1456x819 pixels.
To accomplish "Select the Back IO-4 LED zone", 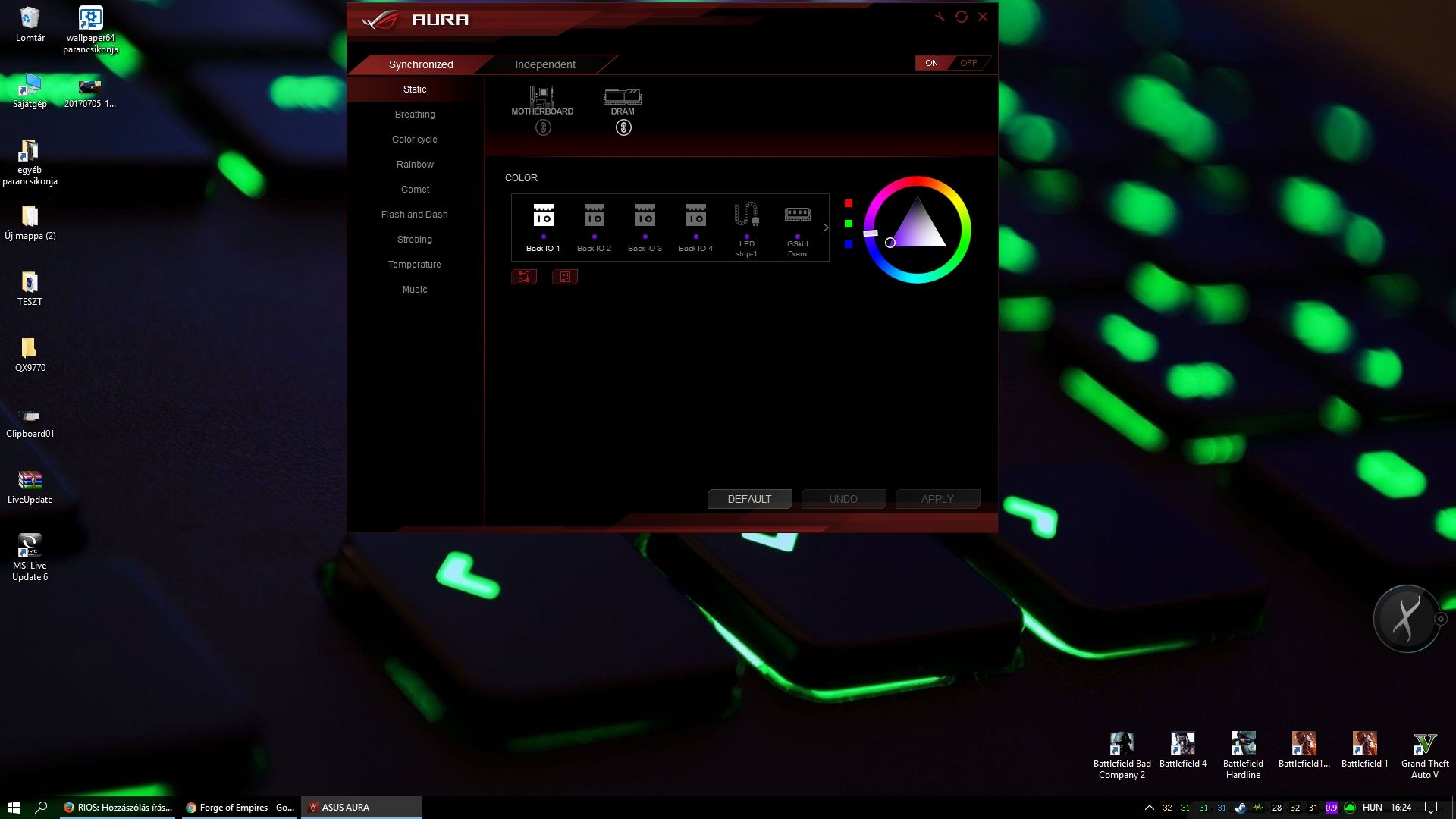I will [695, 227].
